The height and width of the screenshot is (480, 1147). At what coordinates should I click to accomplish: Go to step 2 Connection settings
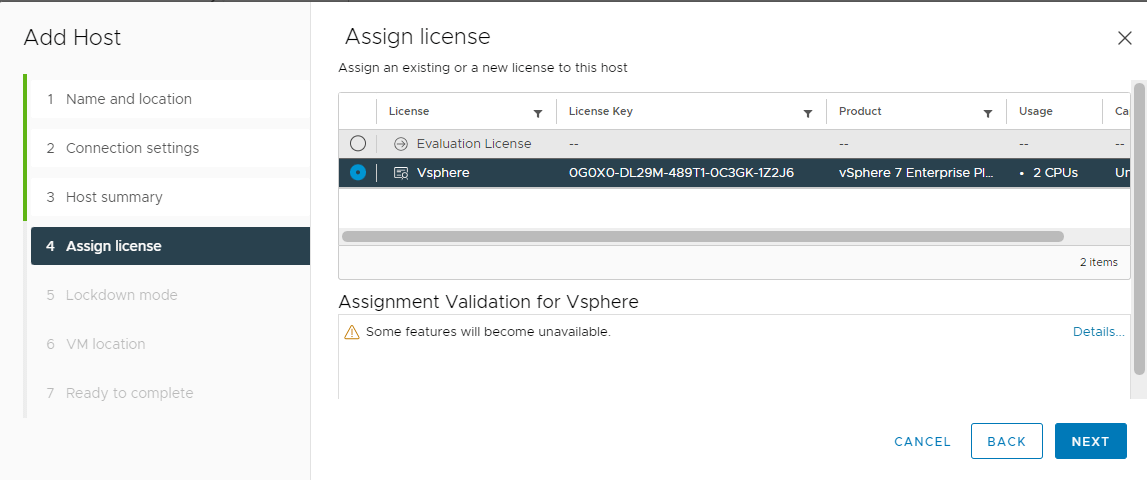[x=170, y=148]
